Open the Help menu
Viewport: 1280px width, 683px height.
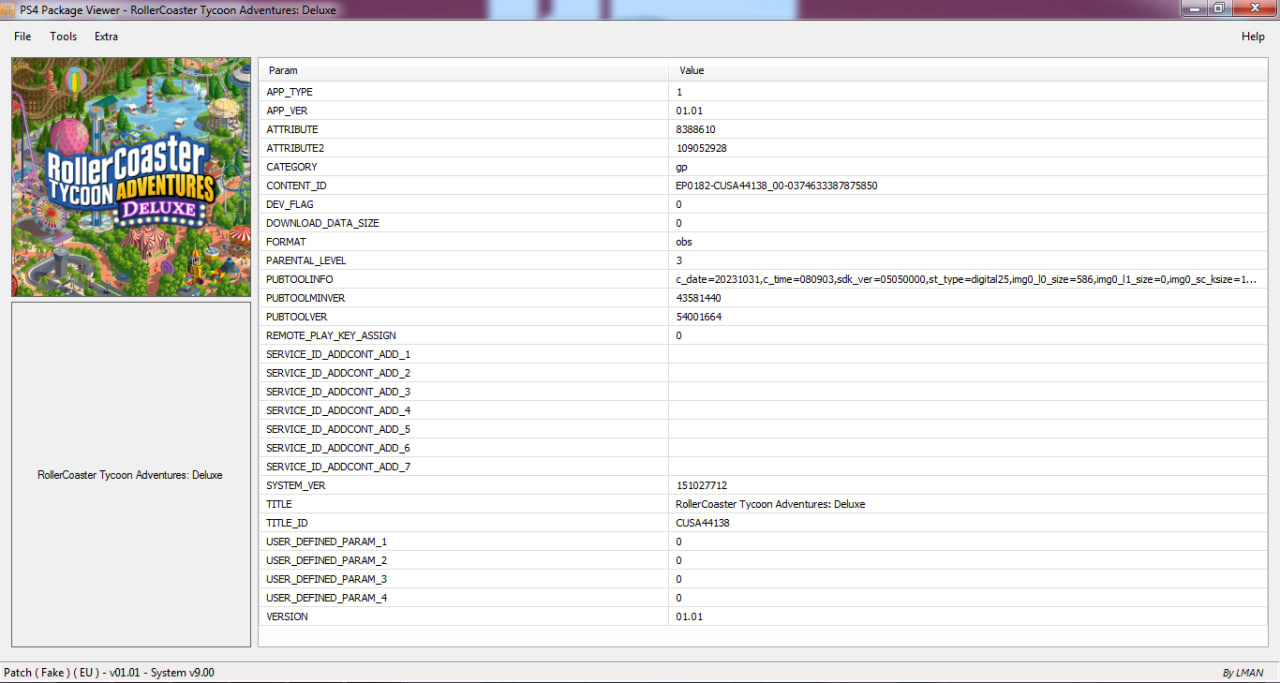(x=1253, y=36)
